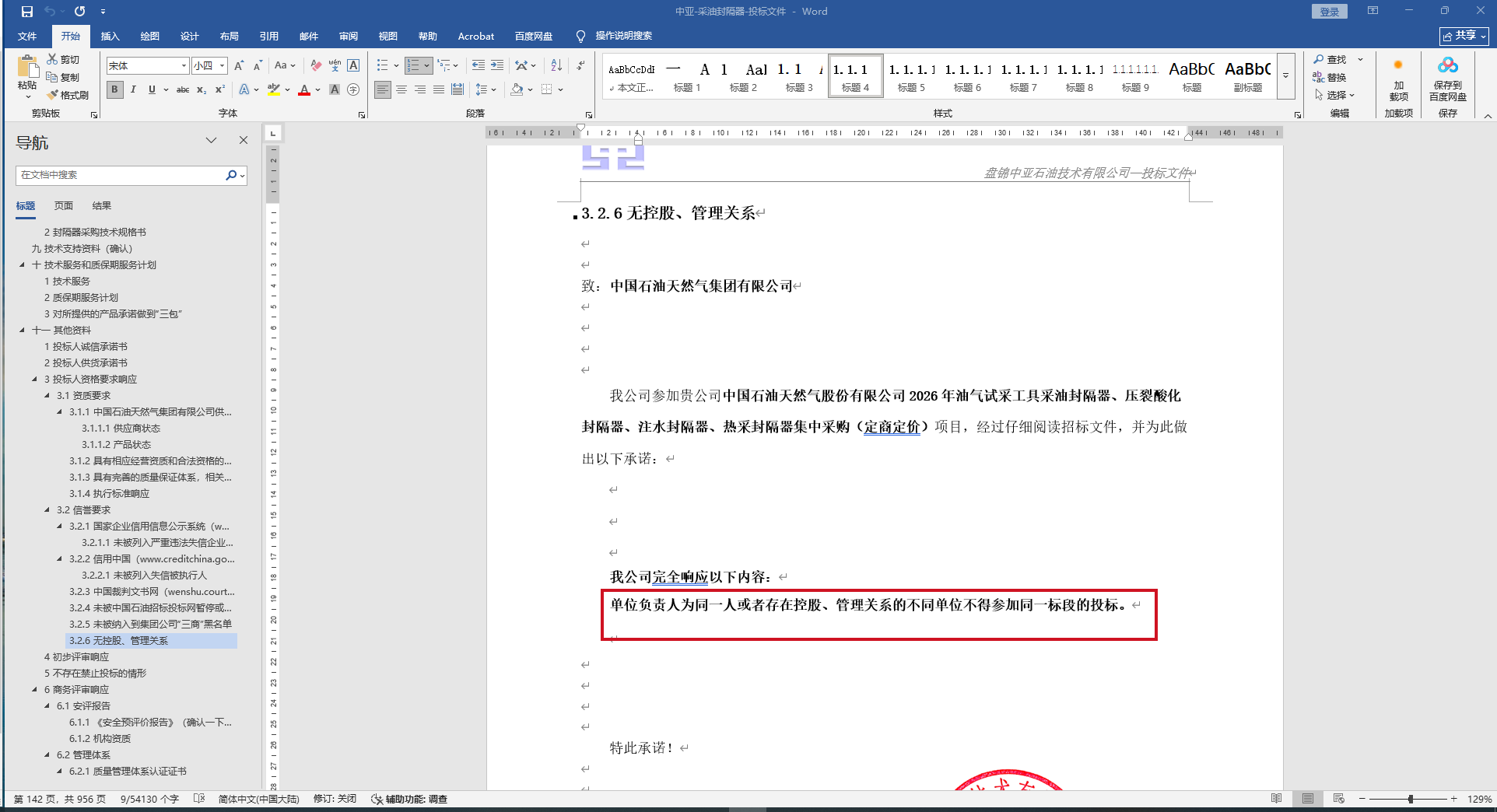The image size is (1497, 812).
Task: Open the add-ins (加载项) button
Action: [1399, 79]
